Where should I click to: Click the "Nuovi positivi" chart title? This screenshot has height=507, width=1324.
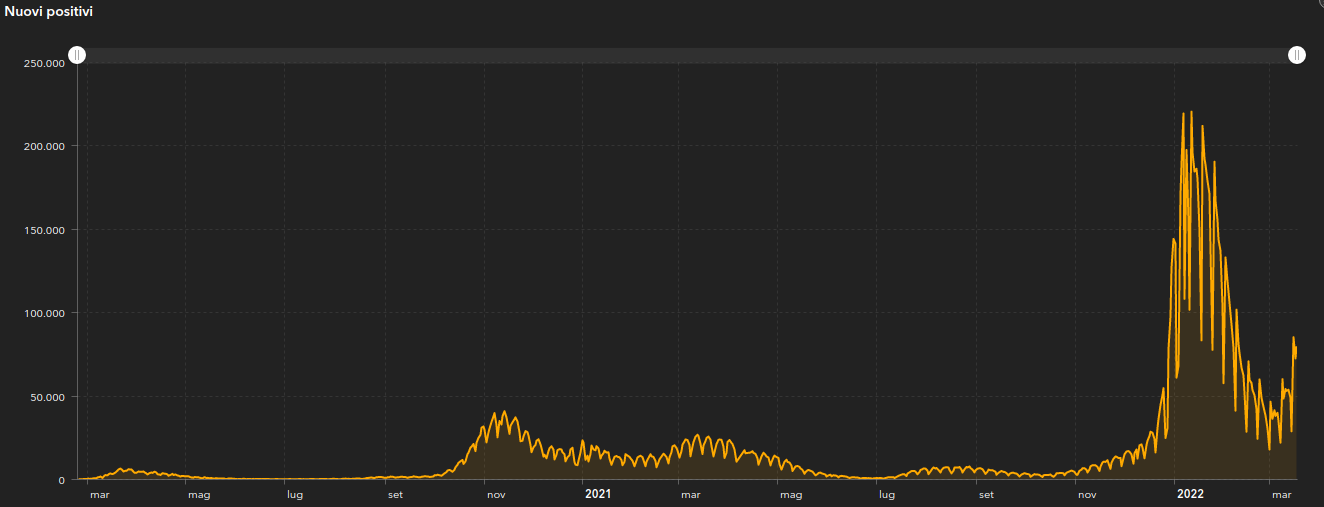pyautogui.click(x=50, y=11)
